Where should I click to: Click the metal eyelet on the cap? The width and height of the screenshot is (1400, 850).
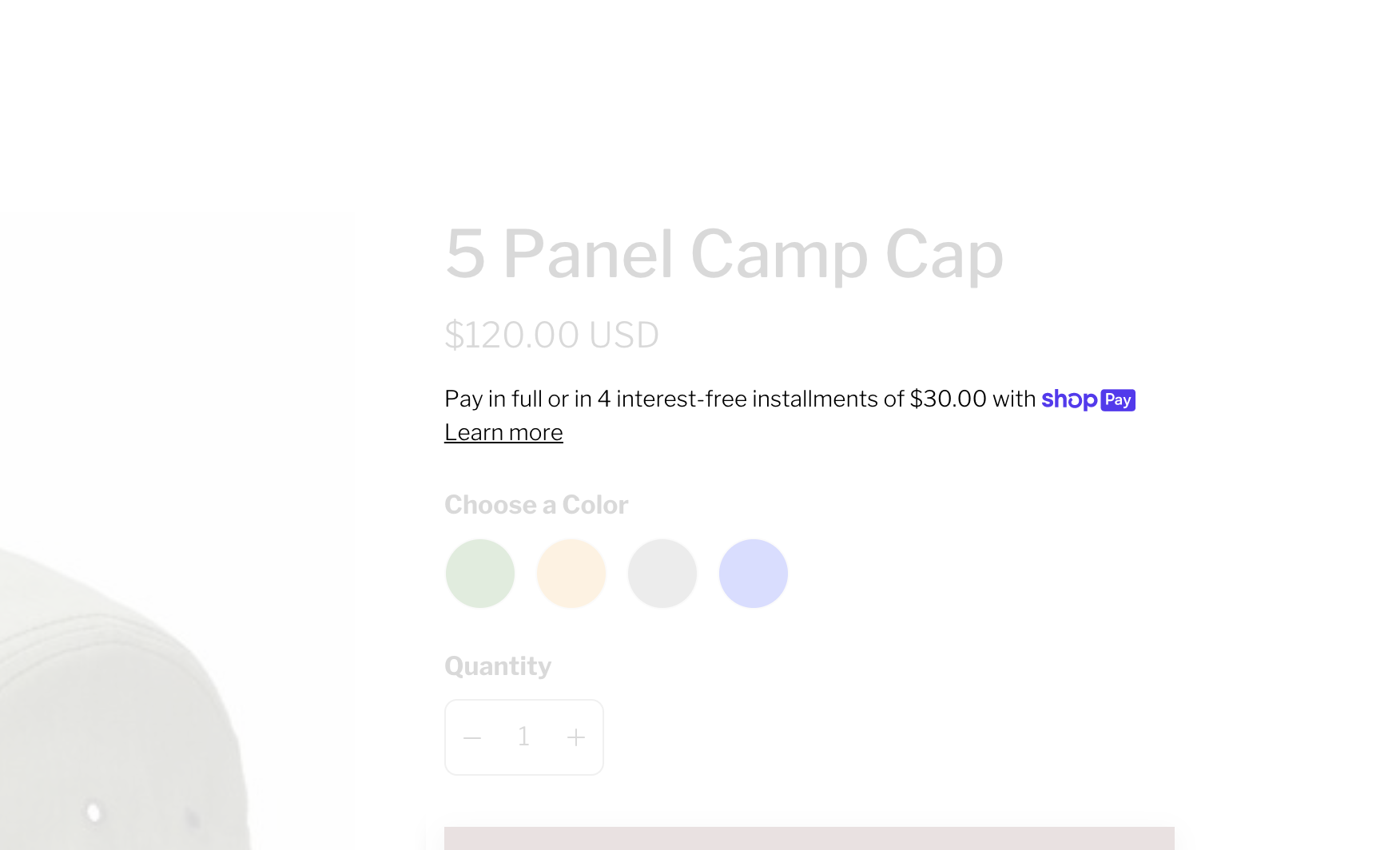pyautogui.click(x=93, y=812)
